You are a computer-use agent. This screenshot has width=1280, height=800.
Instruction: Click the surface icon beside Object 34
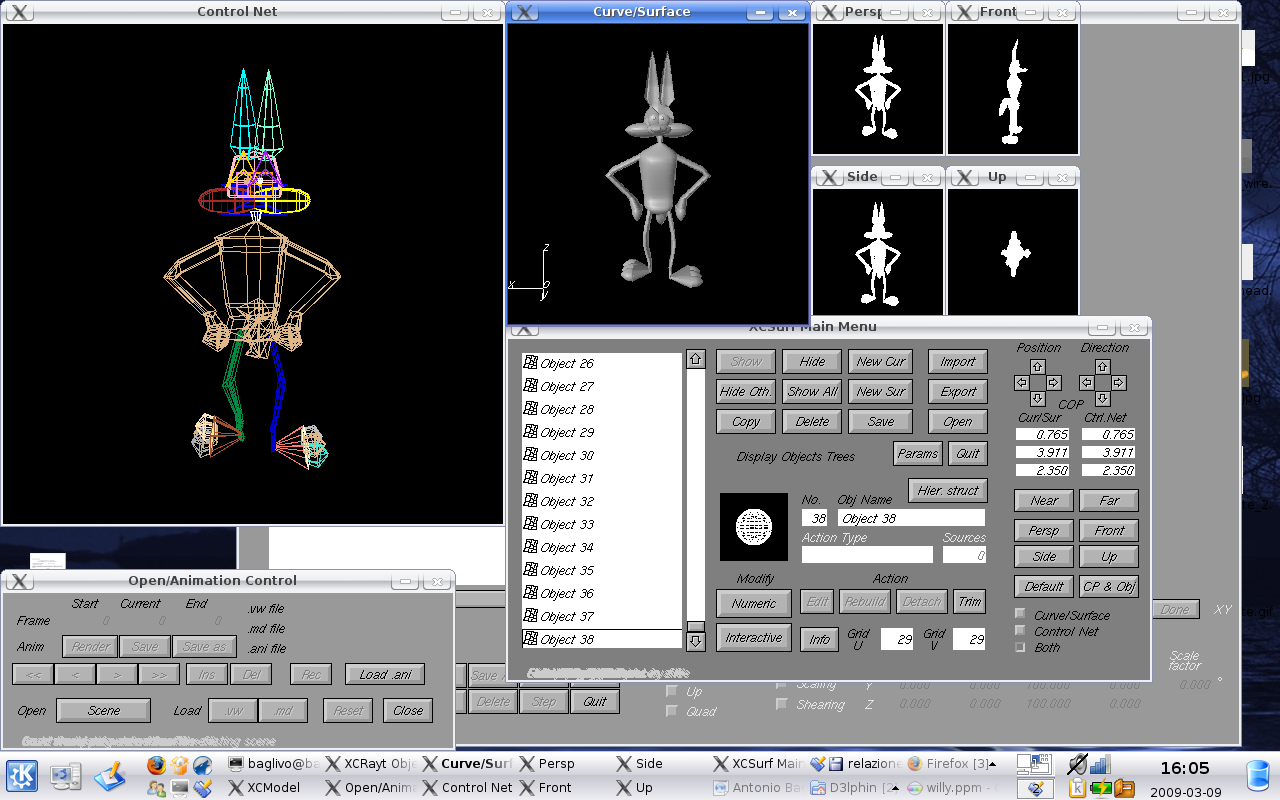click(531, 547)
